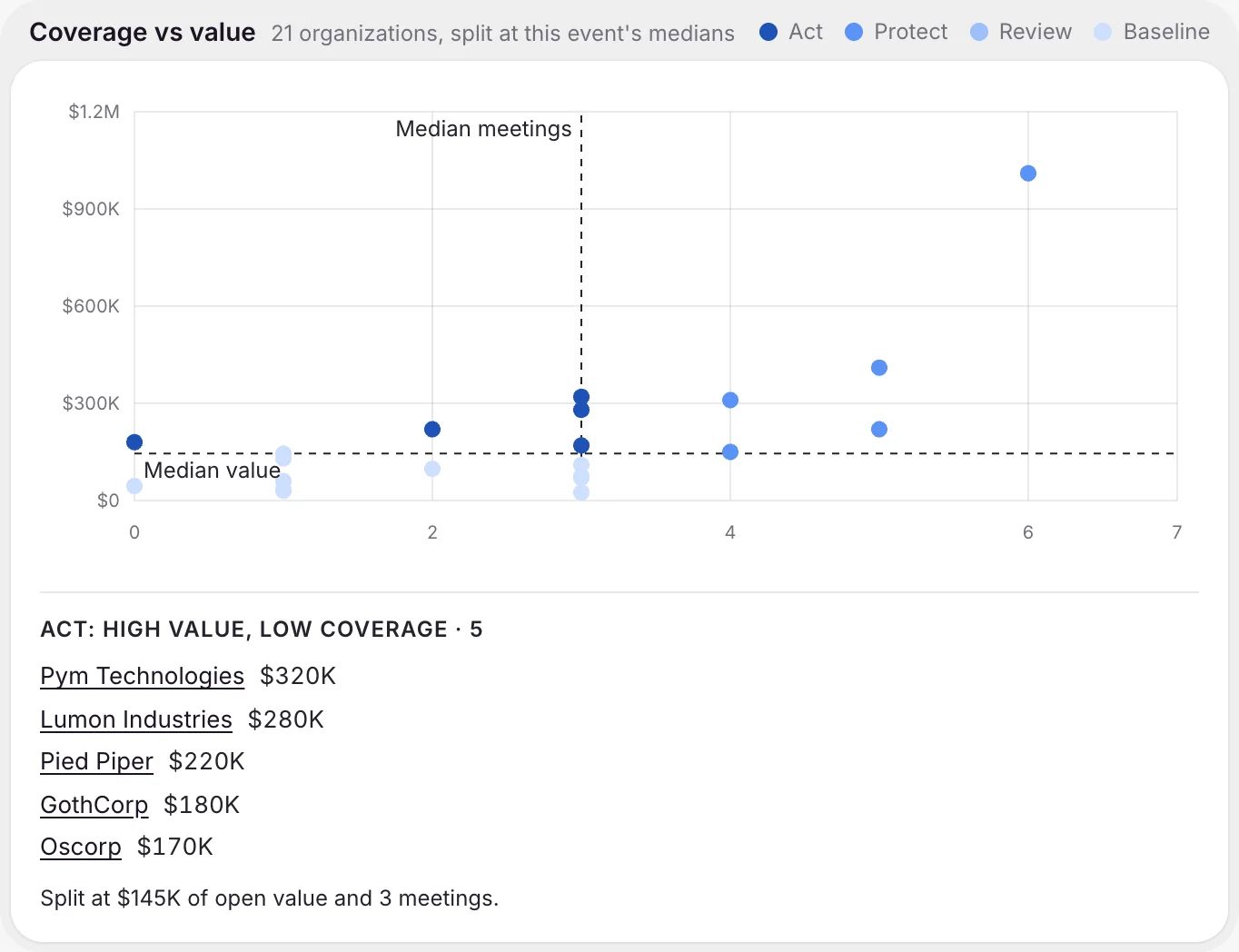
Task: Click the $180K value beside GothCorp
Action: [x=202, y=805]
